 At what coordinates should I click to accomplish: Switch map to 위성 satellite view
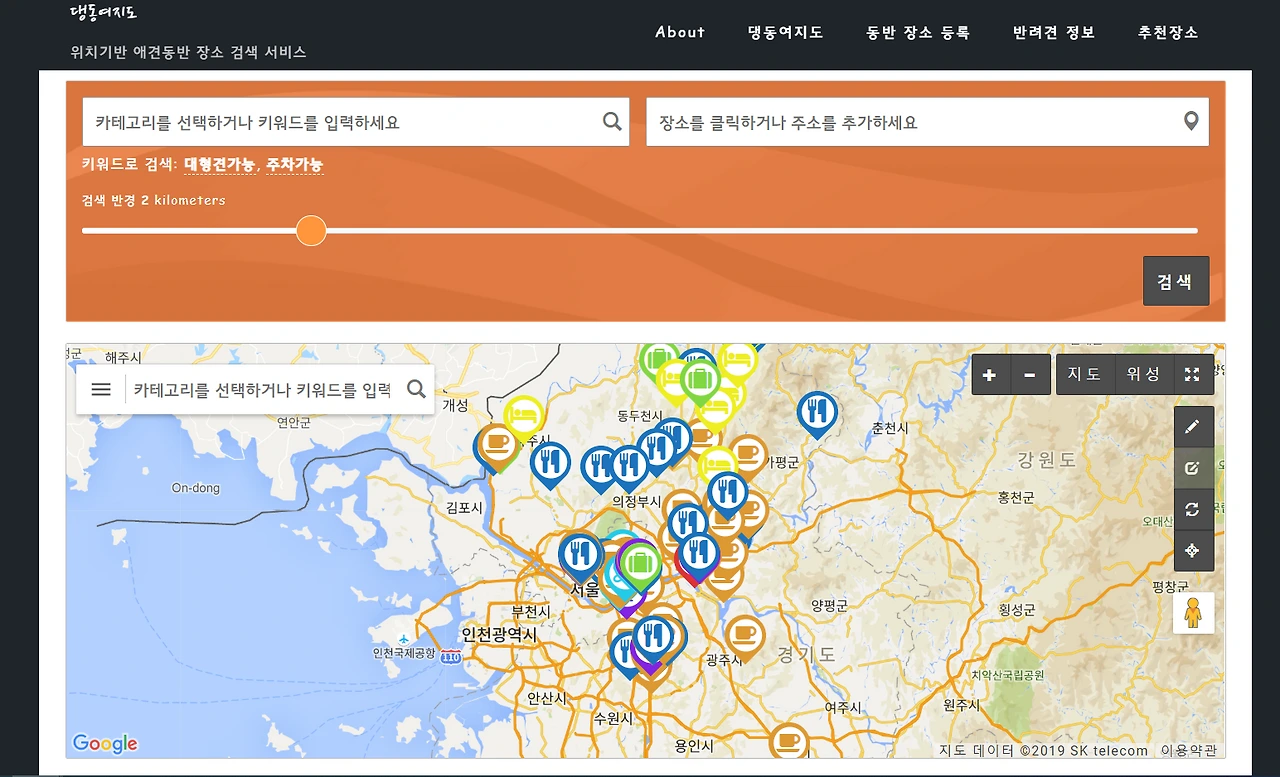(x=1143, y=375)
